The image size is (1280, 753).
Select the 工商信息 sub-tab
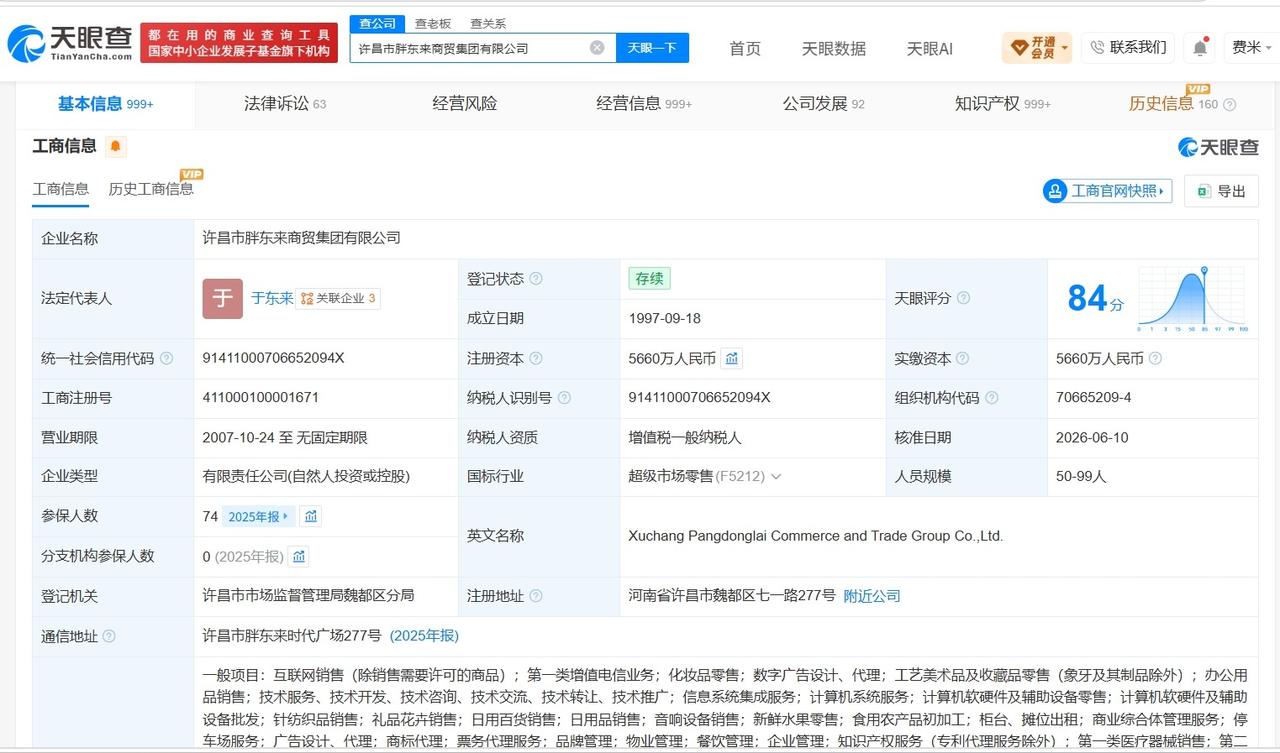point(61,189)
